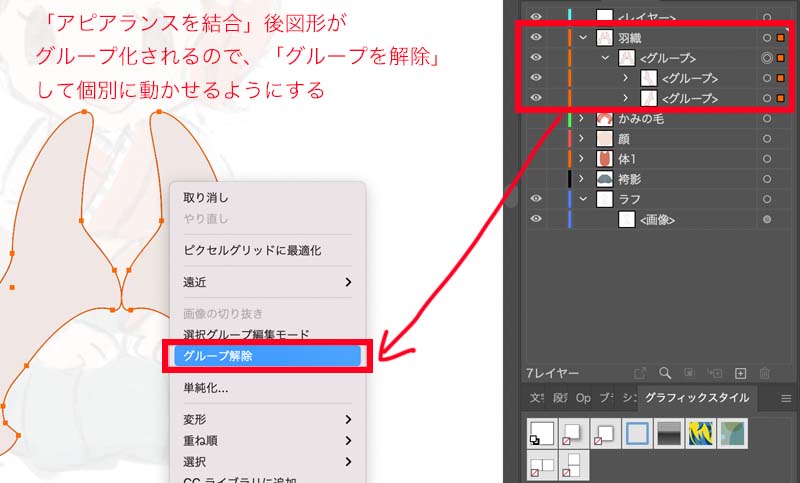Collapse the 羽織 layer chevron

click(583, 38)
